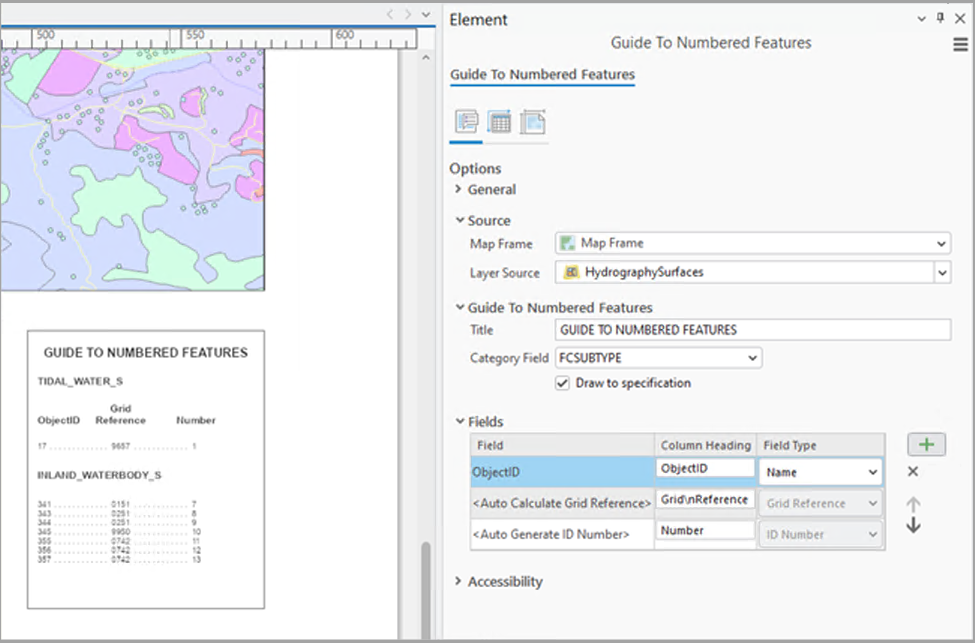Open disabled Grid Reference field type dropdown

click(820, 503)
